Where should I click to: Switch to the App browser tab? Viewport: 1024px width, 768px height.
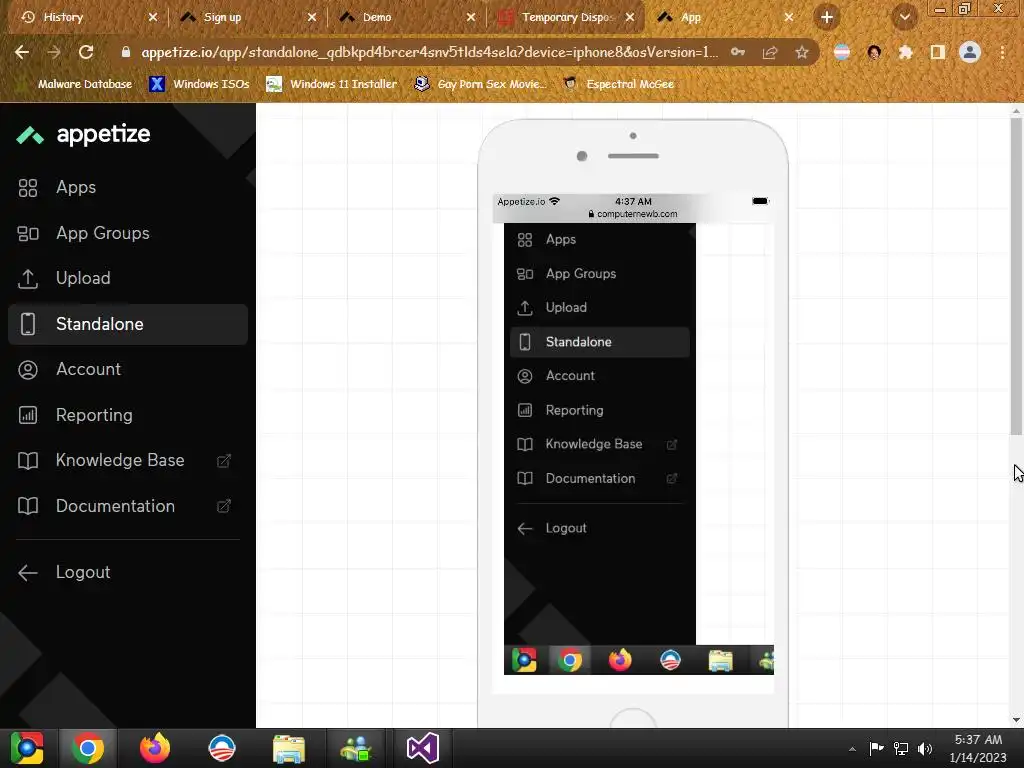click(x=726, y=17)
